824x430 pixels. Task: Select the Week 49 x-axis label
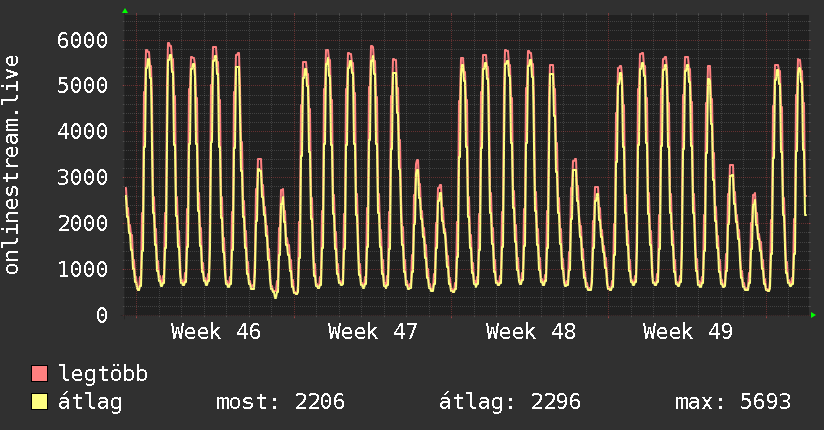(688, 332)
